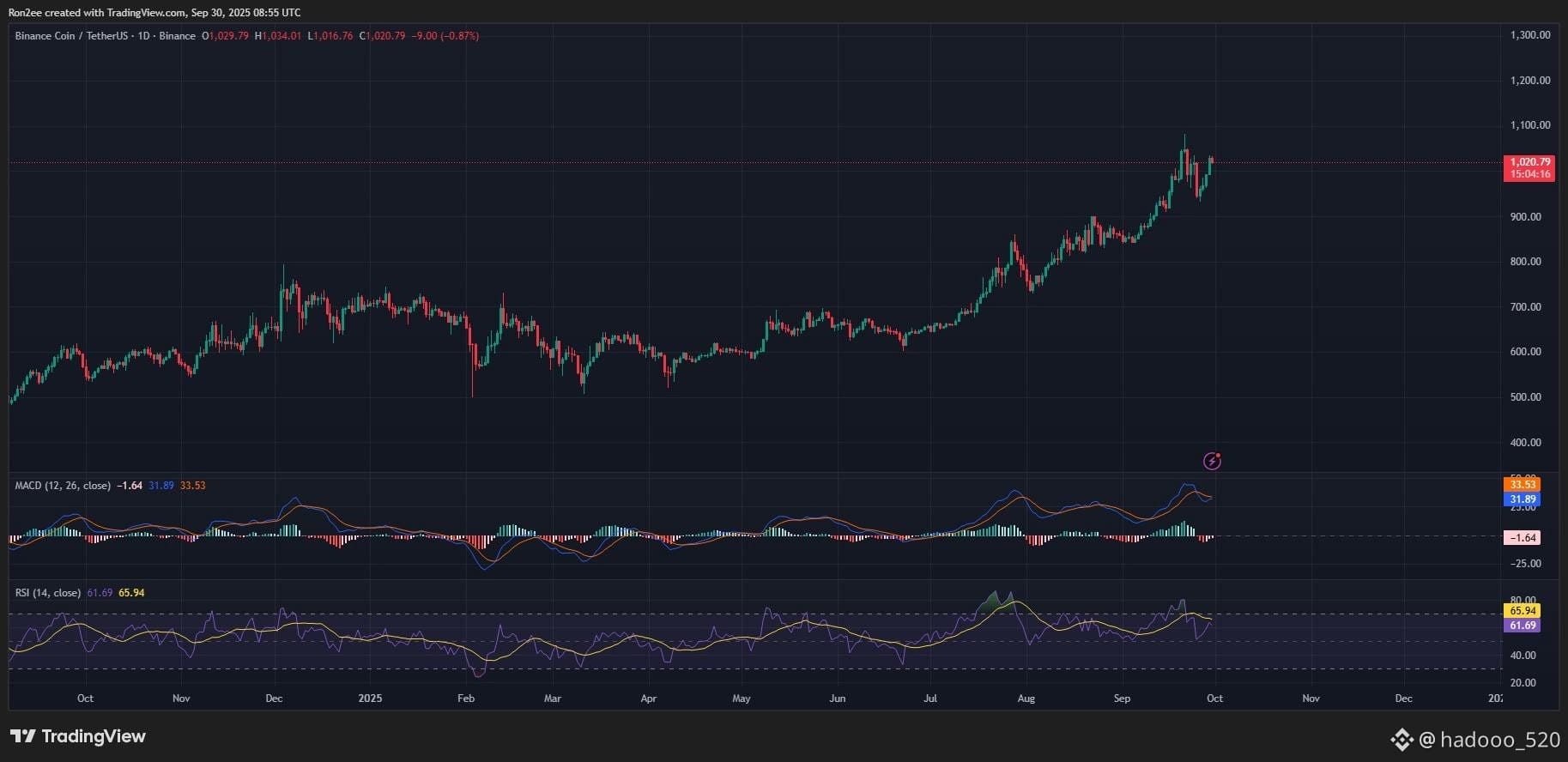Click the 15:04:16 bar countdown timer

click(x=1529, y=174)
